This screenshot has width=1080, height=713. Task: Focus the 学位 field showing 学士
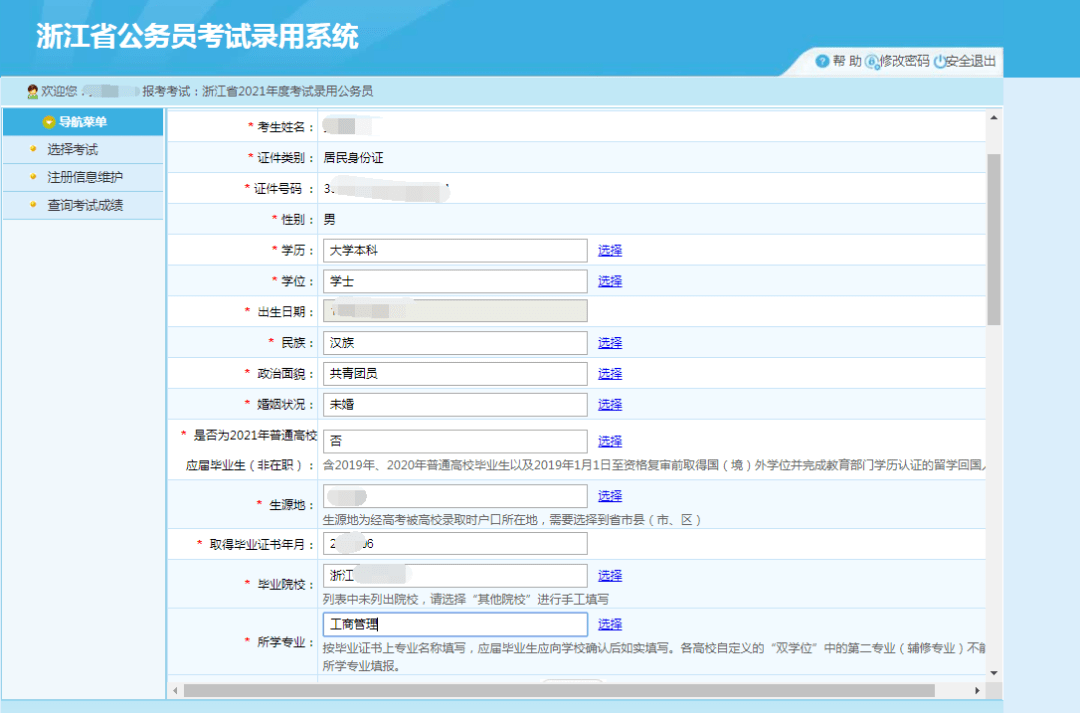pos(455,281)
